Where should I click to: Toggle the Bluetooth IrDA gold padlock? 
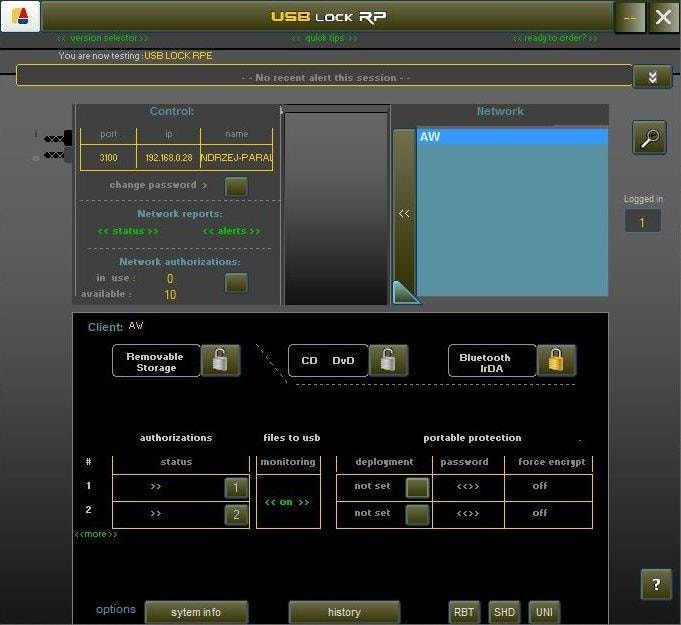point(556,361)
